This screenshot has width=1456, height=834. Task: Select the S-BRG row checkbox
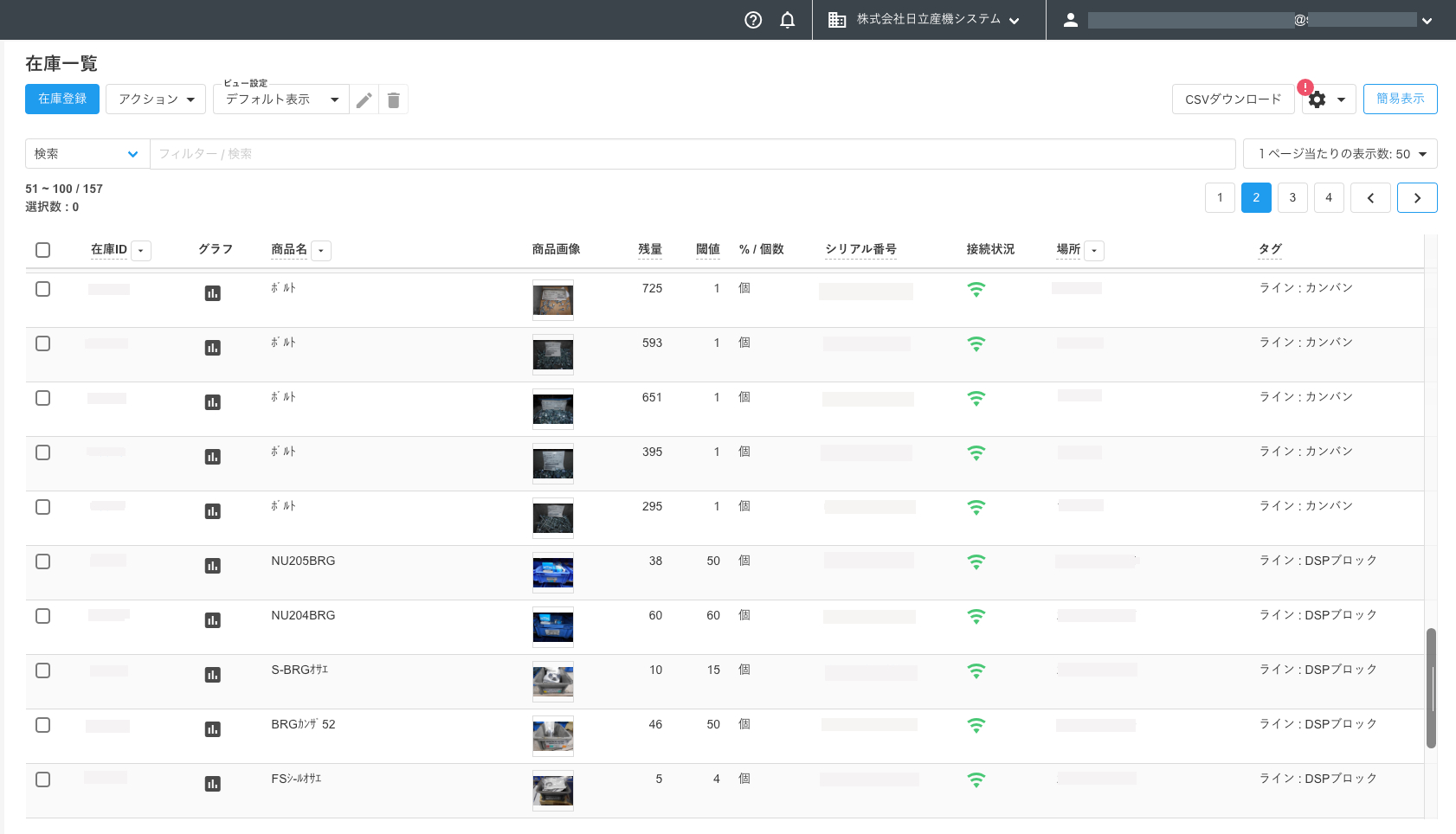[x=42, y=670]
